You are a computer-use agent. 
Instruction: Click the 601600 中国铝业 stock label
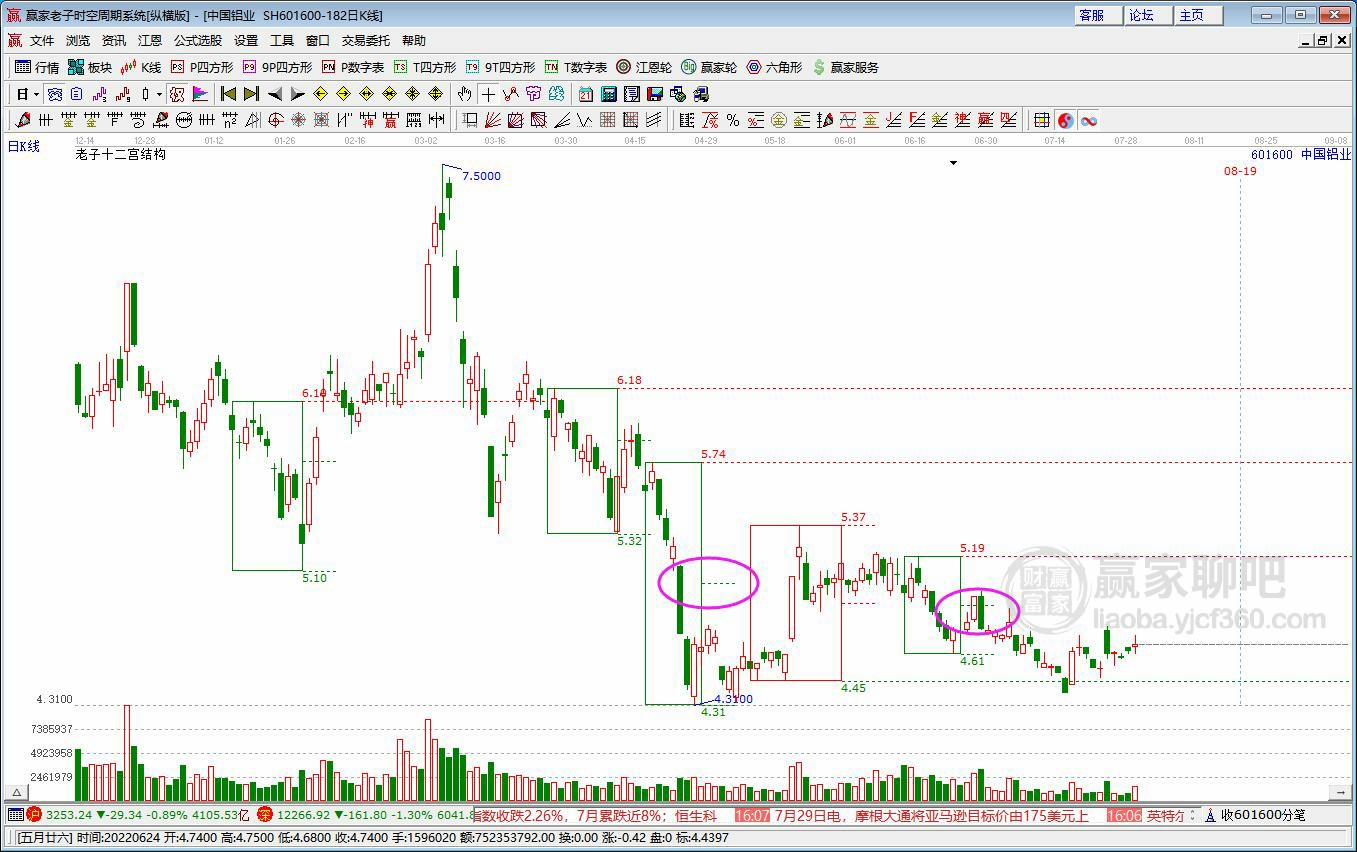(x=1301, y=155)
